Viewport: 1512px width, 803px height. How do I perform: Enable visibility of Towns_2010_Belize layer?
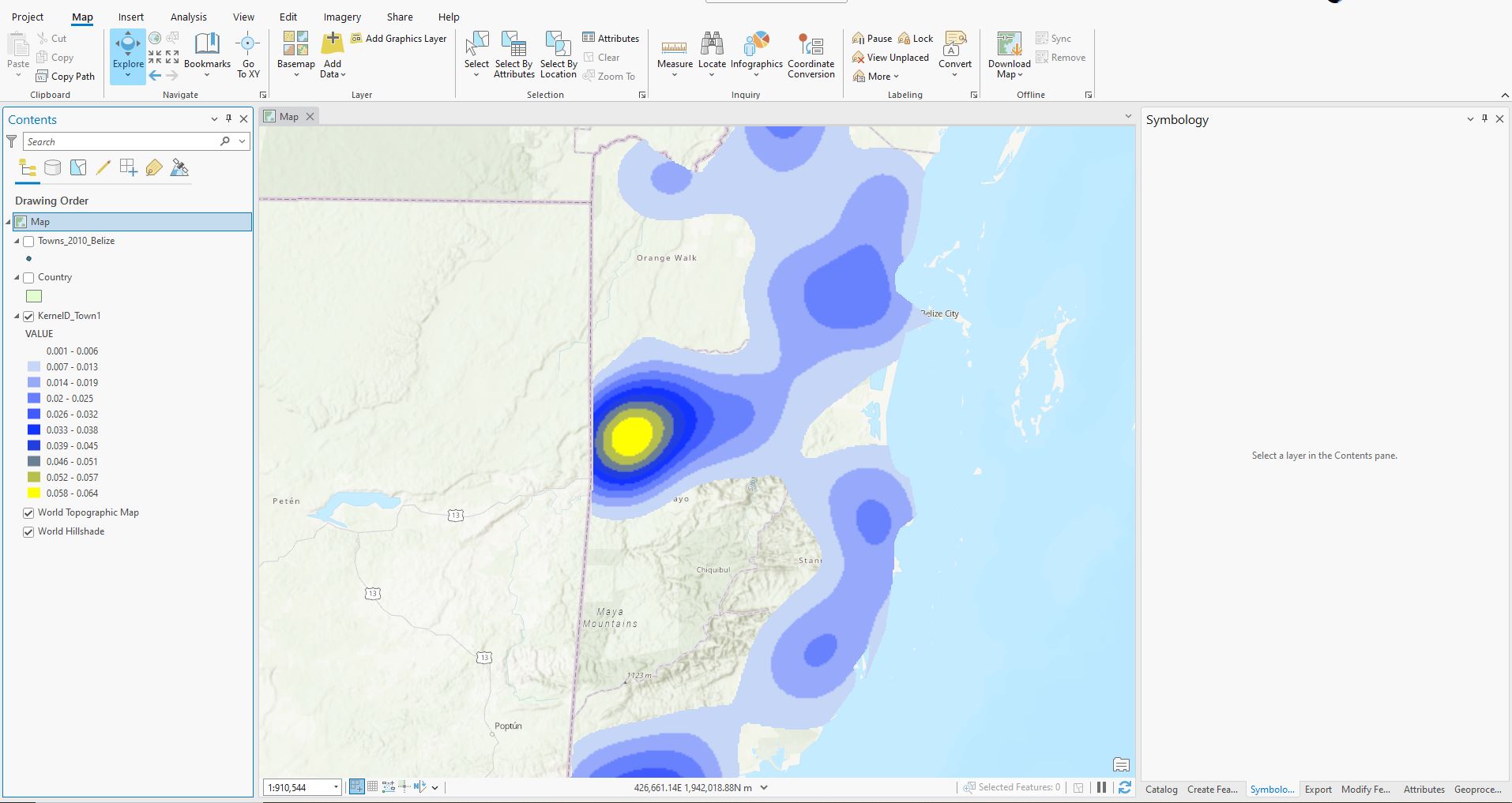point(29,241)
